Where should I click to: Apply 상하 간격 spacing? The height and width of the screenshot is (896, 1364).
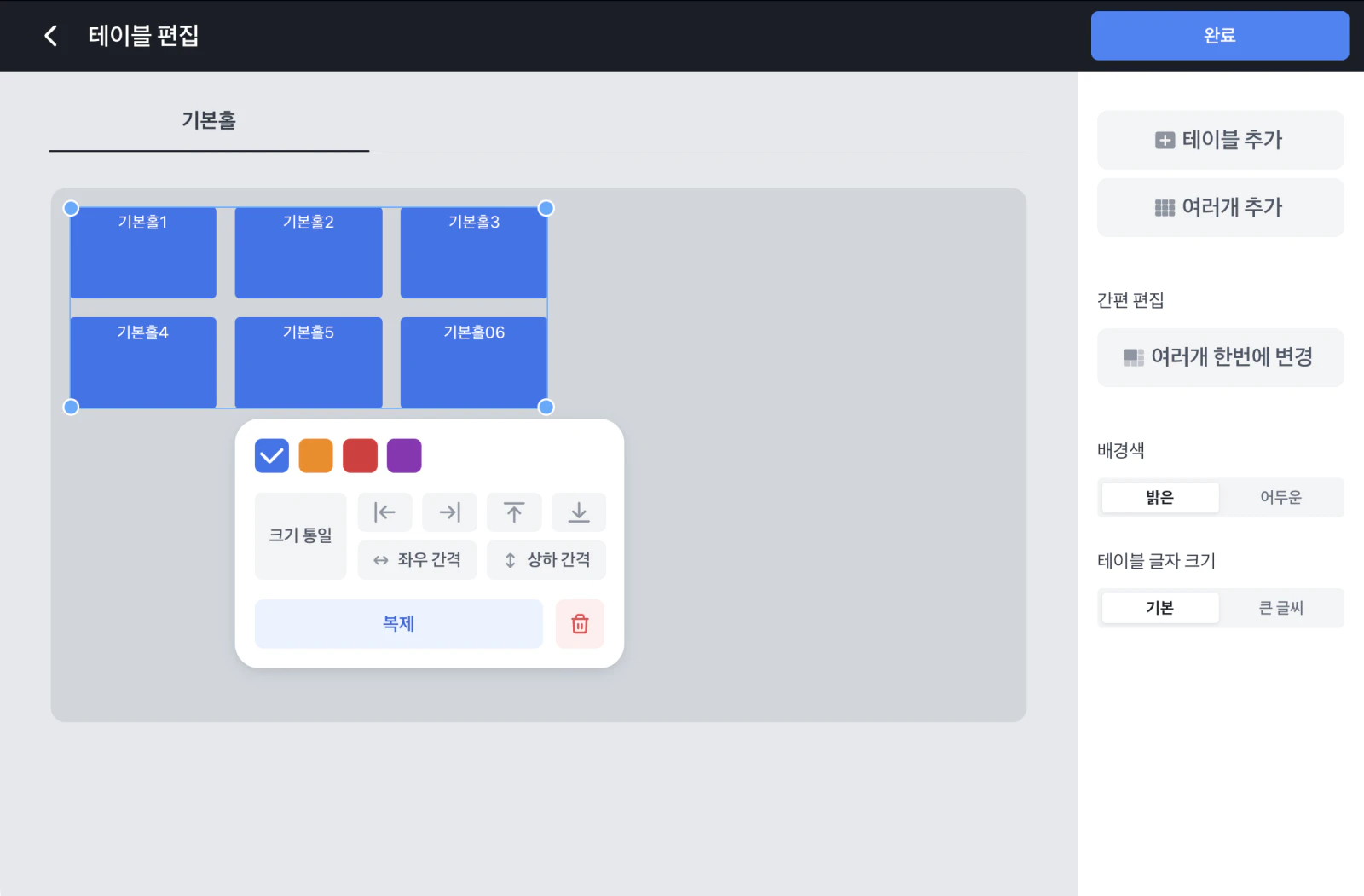click(x=546, y=560)
